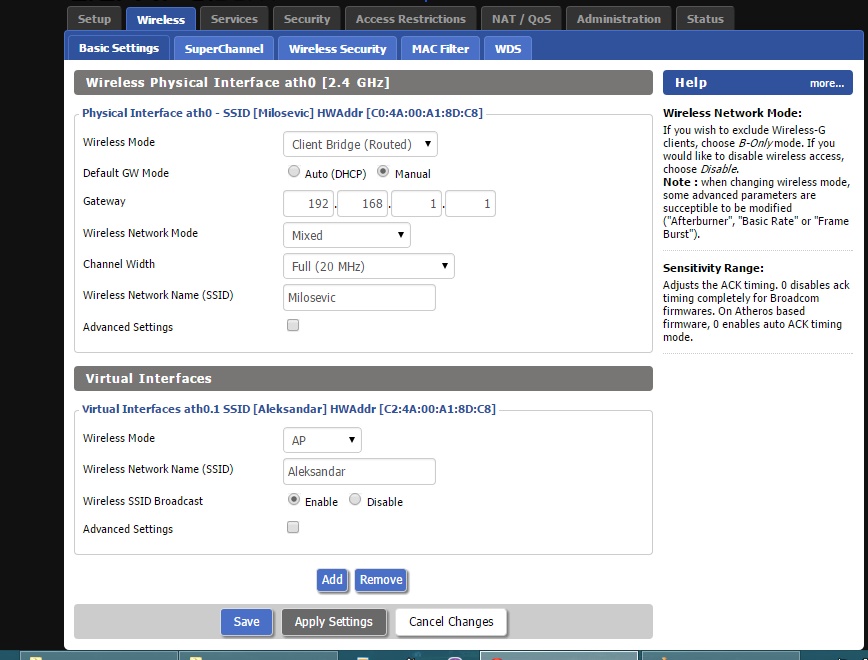Click the second Gateway octet field 168

[362, 204]
